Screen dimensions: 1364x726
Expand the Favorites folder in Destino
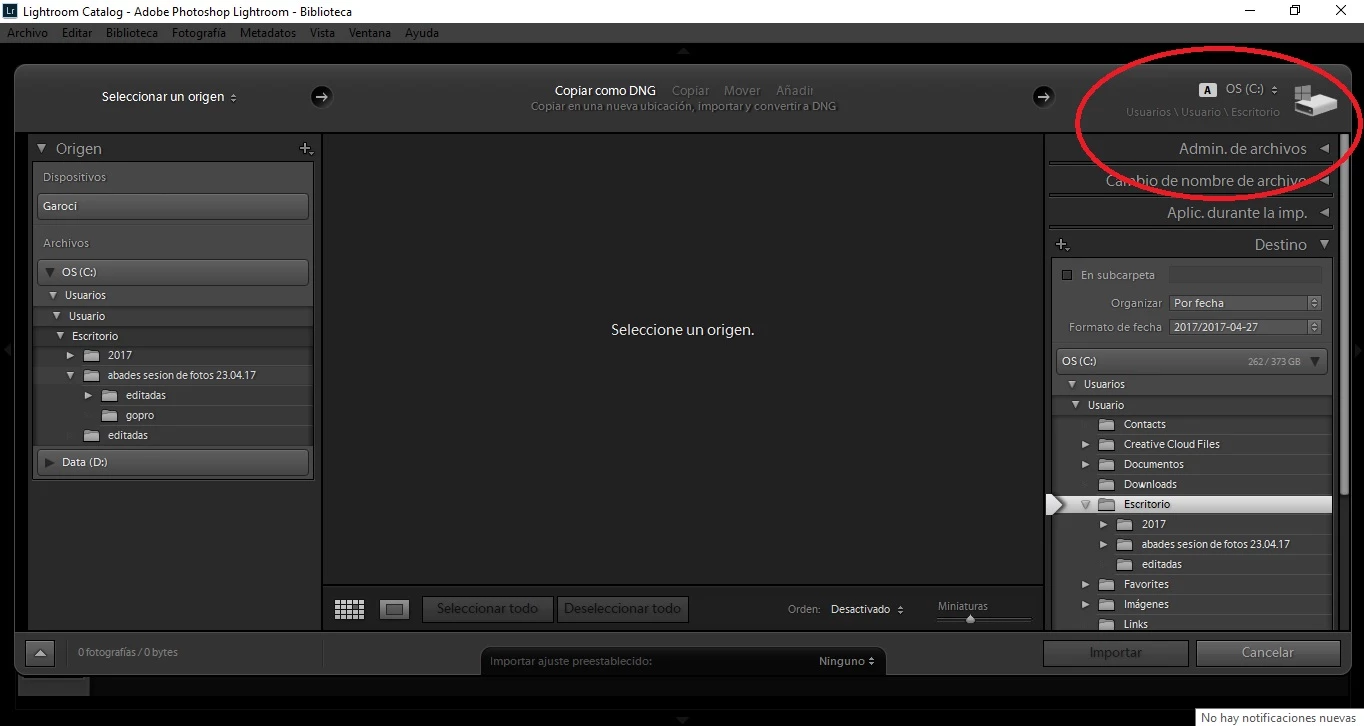pos(1085,584)
